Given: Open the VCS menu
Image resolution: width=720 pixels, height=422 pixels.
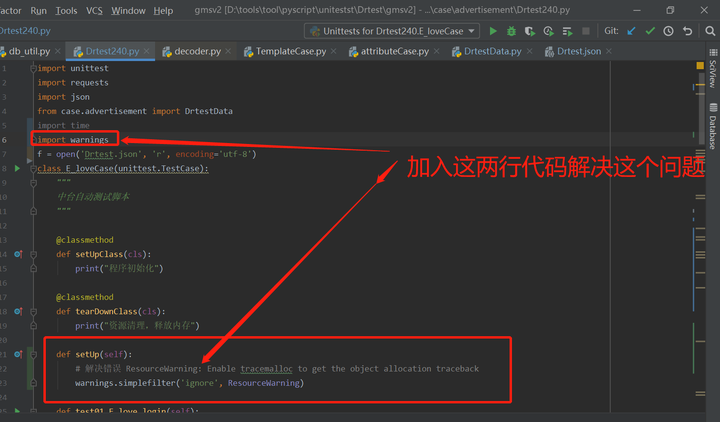Looking at the screenshot, I should [x=94, y=10].
